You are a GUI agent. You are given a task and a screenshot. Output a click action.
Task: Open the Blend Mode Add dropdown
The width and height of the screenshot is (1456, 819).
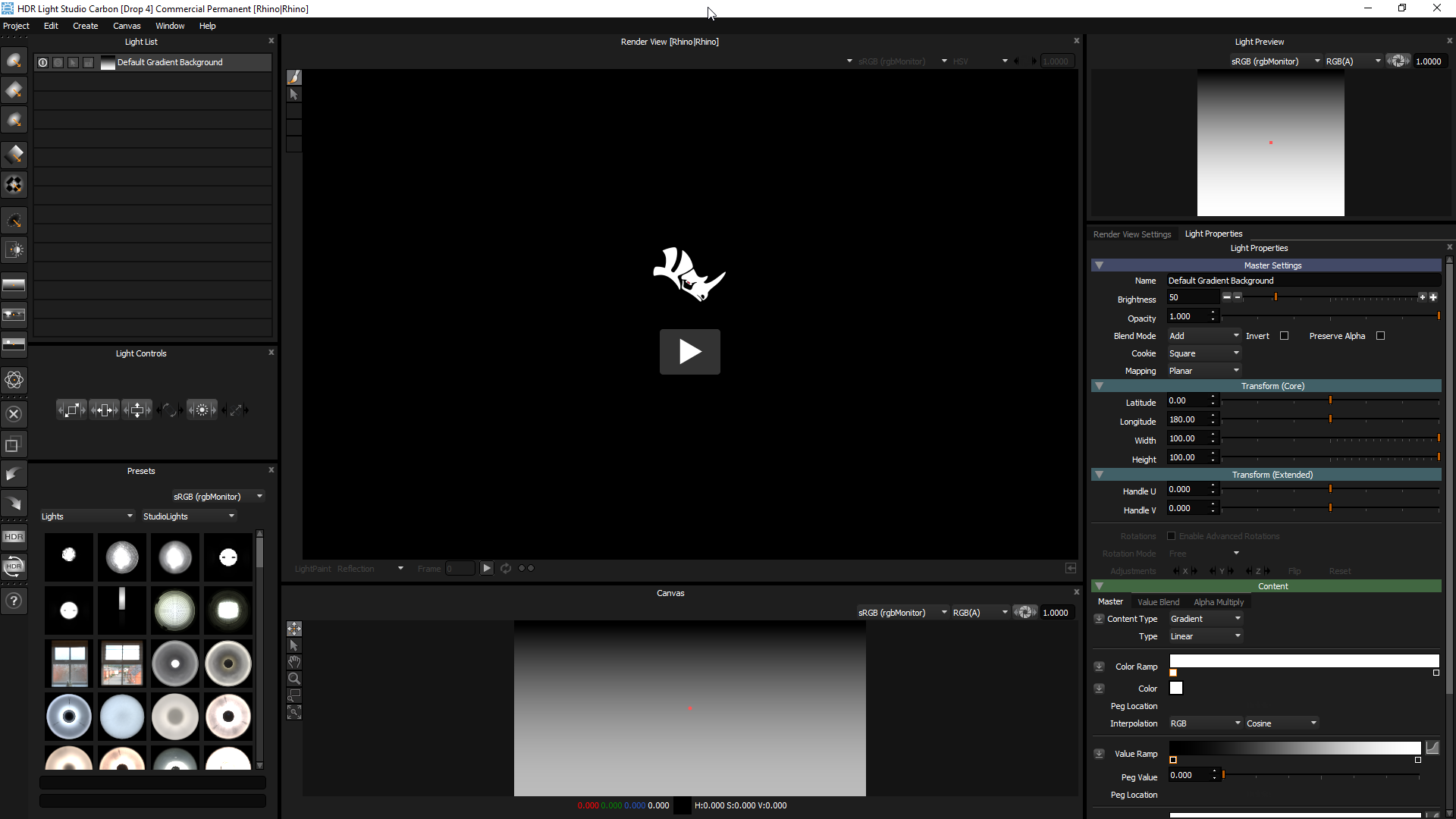pos(1203,336)
